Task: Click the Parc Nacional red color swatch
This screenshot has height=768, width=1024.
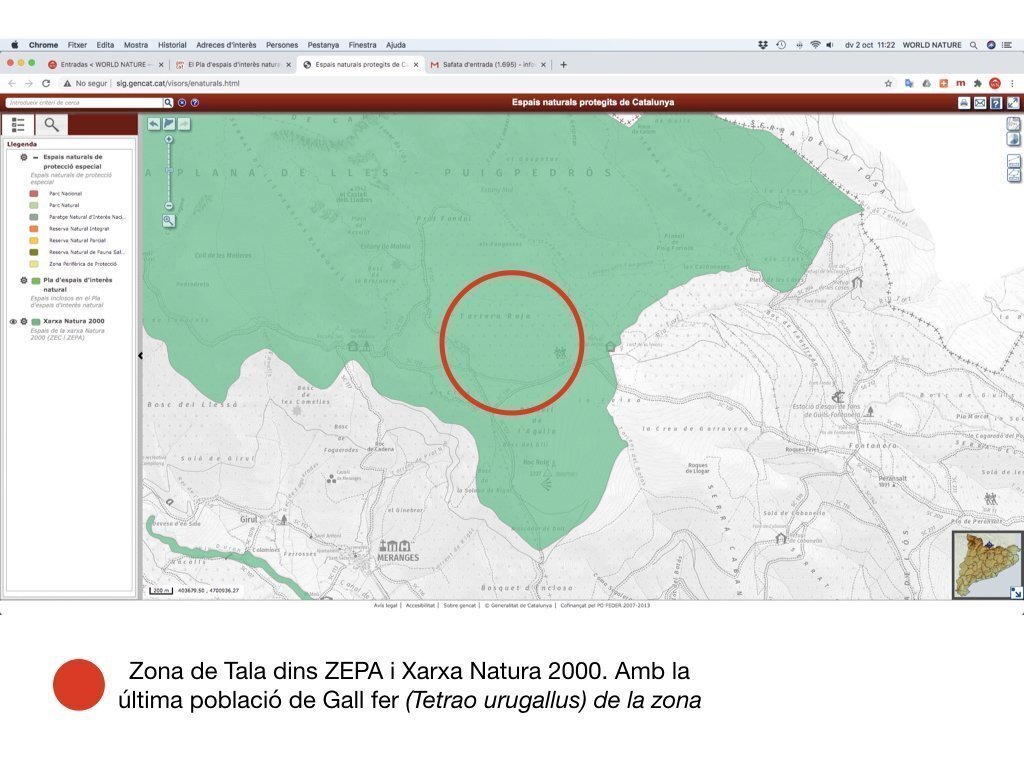Action: click(34, 193)
